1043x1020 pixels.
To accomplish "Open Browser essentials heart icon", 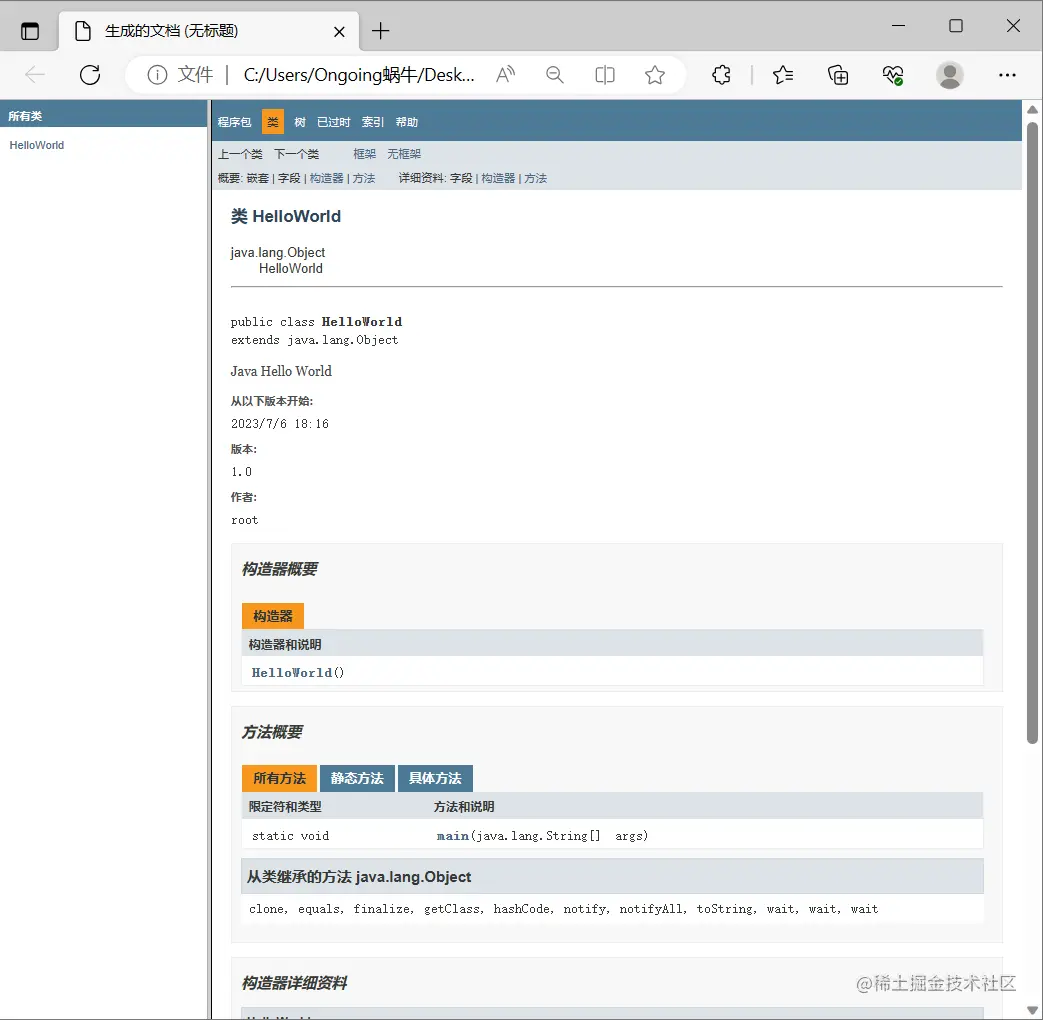I will click(x=893, y=75).
